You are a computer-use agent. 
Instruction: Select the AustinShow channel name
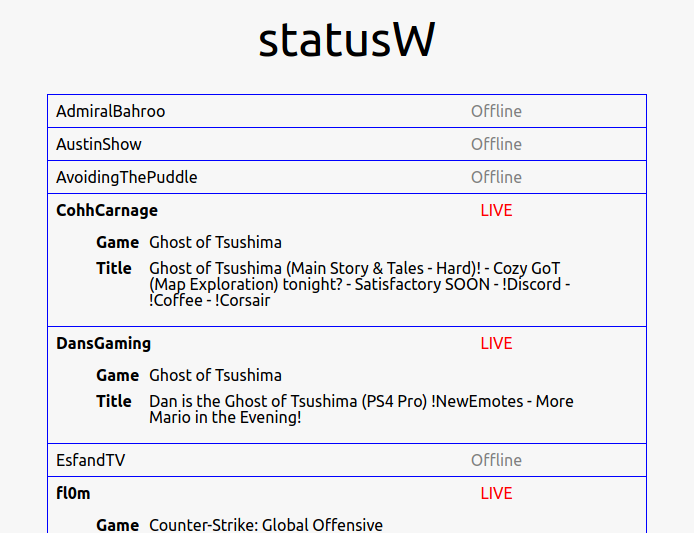click(99, 144)
